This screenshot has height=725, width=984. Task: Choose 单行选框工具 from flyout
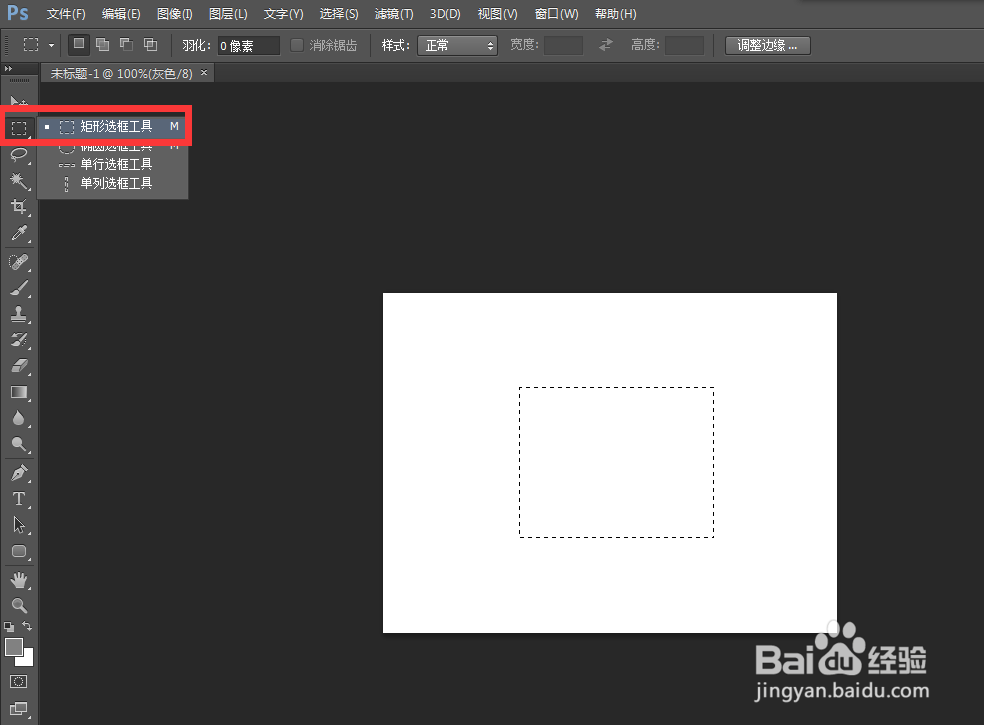click(113, 164)
